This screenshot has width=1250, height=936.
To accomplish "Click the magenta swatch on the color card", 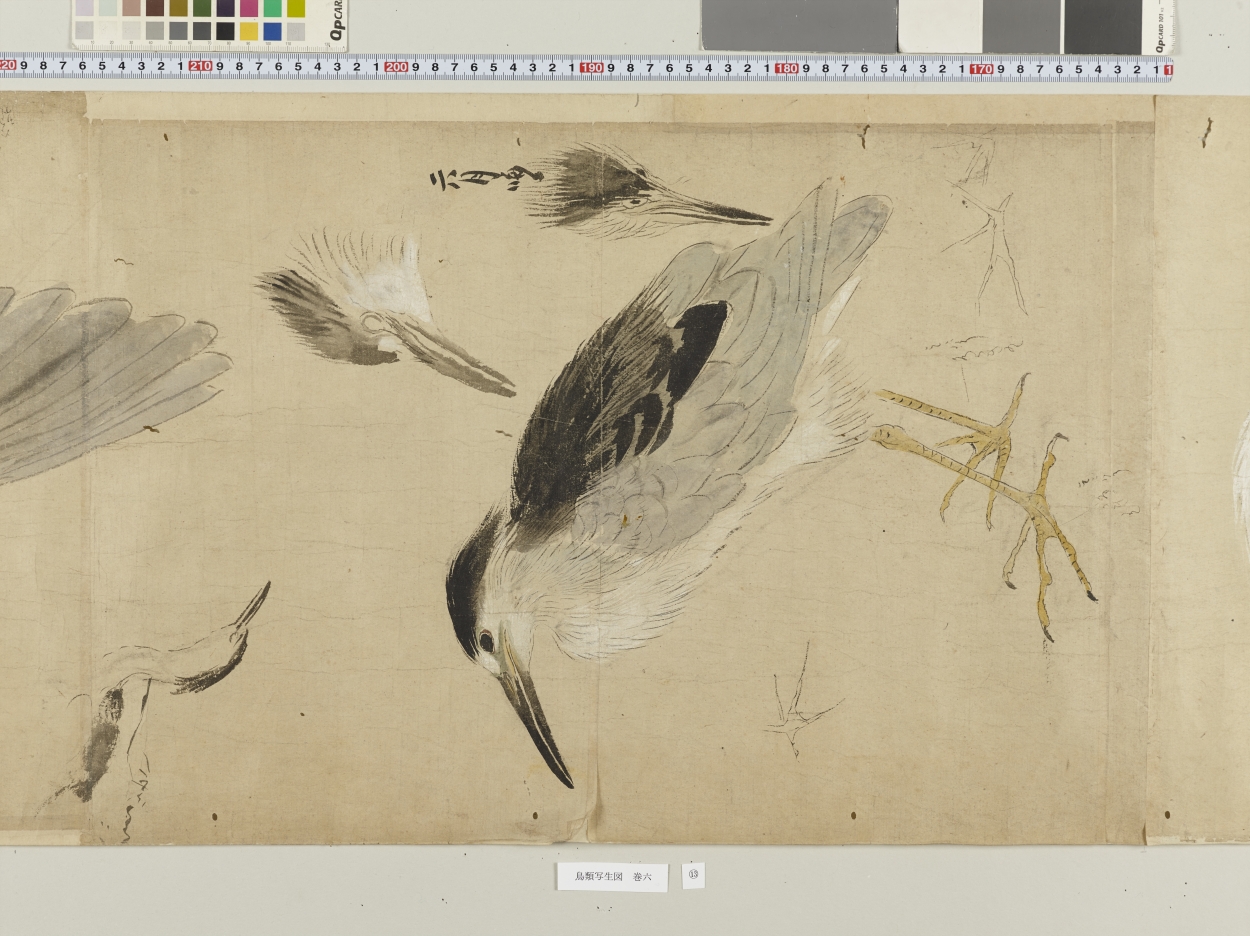I will click(248, 8).
